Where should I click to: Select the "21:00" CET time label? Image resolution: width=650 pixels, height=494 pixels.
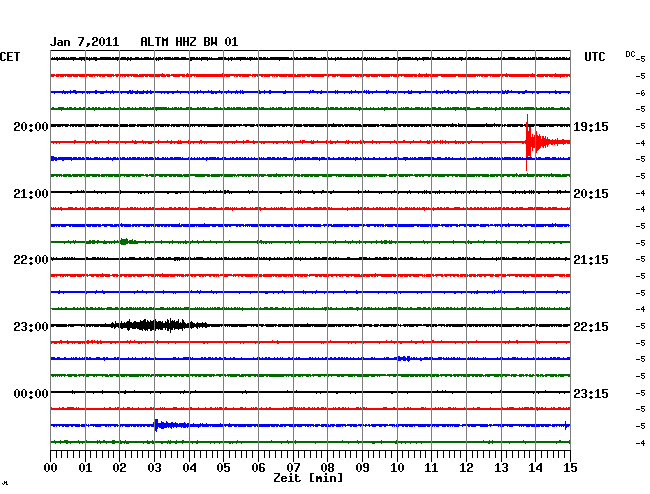click(31, 194)
